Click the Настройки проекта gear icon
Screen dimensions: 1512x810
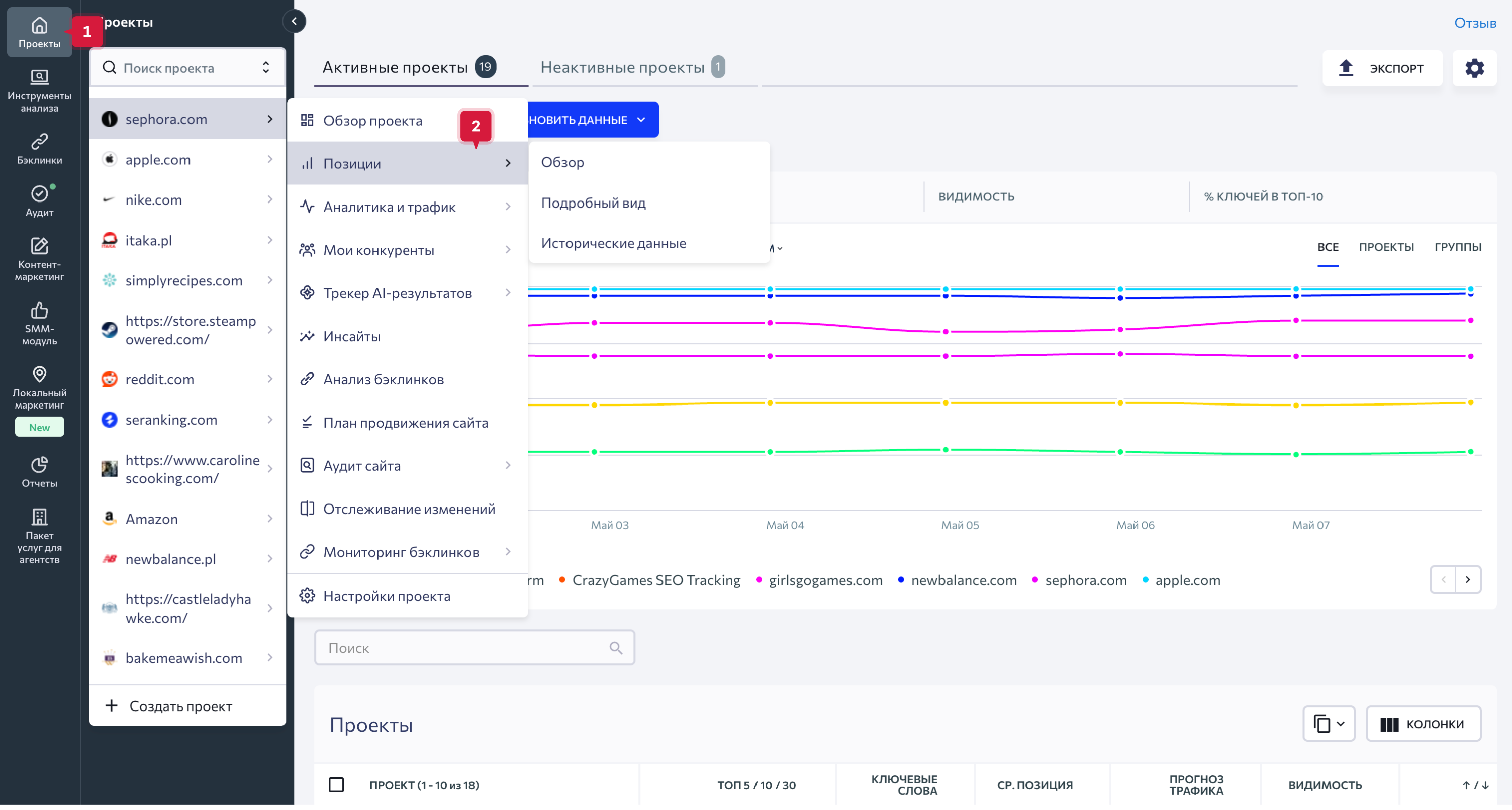coord(307,596)
